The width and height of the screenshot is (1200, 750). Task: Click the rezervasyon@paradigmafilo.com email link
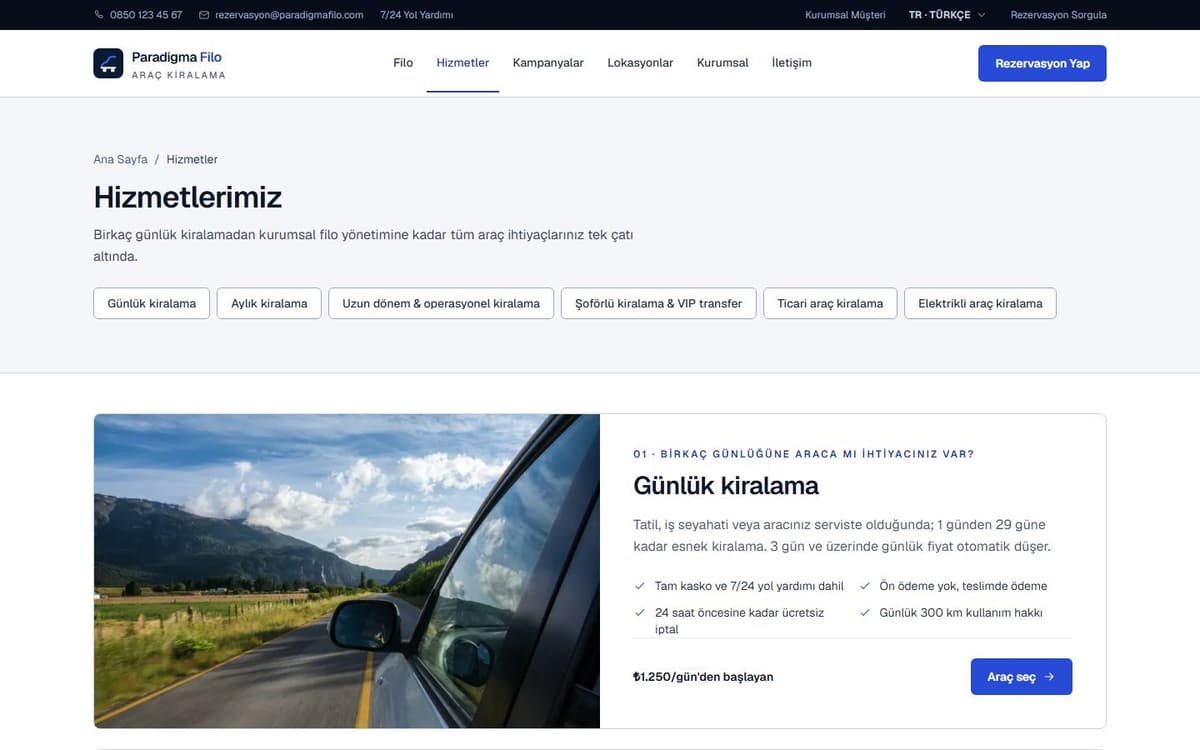coord(289,15)
